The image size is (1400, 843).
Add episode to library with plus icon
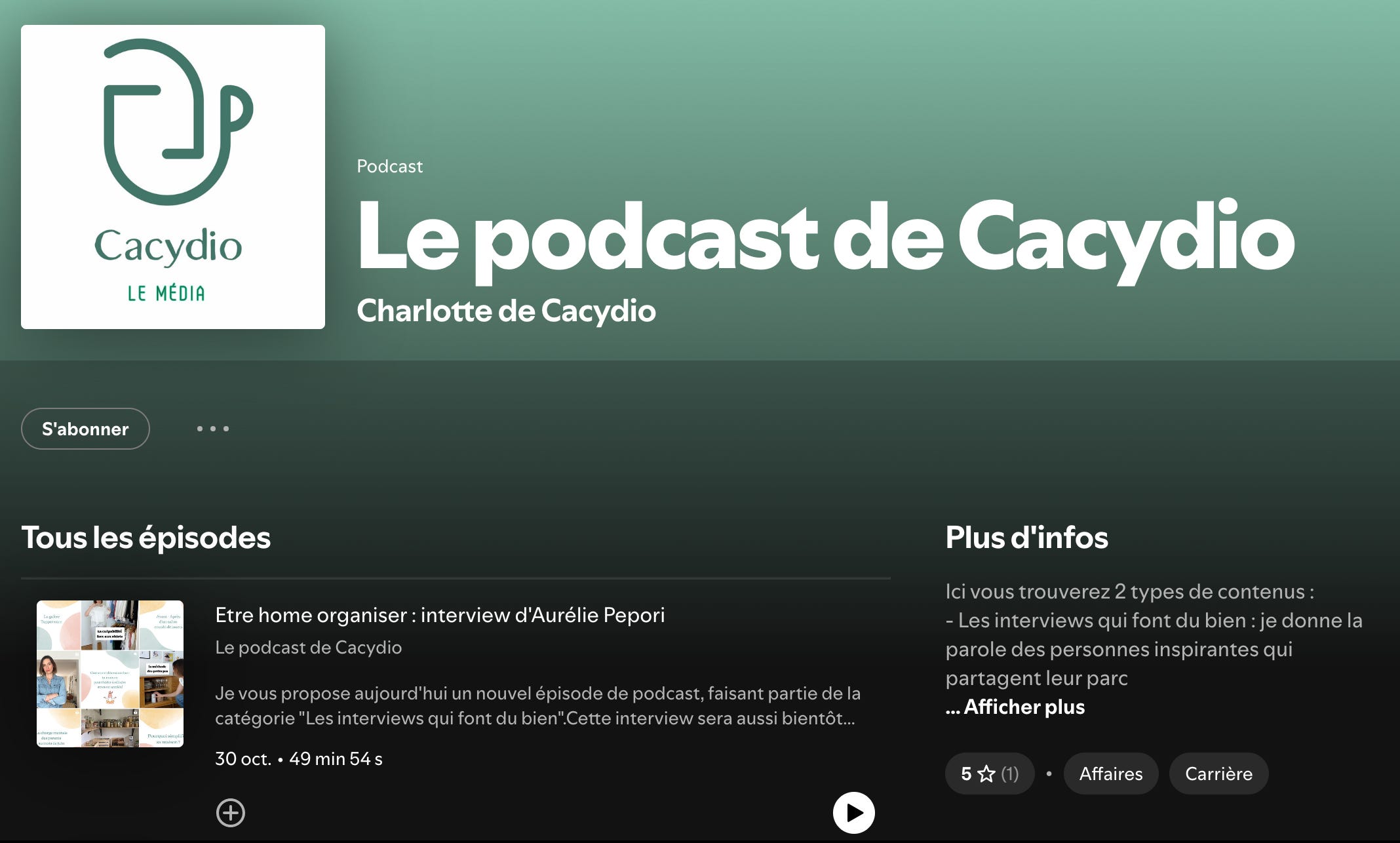click(x=231, y=813)
